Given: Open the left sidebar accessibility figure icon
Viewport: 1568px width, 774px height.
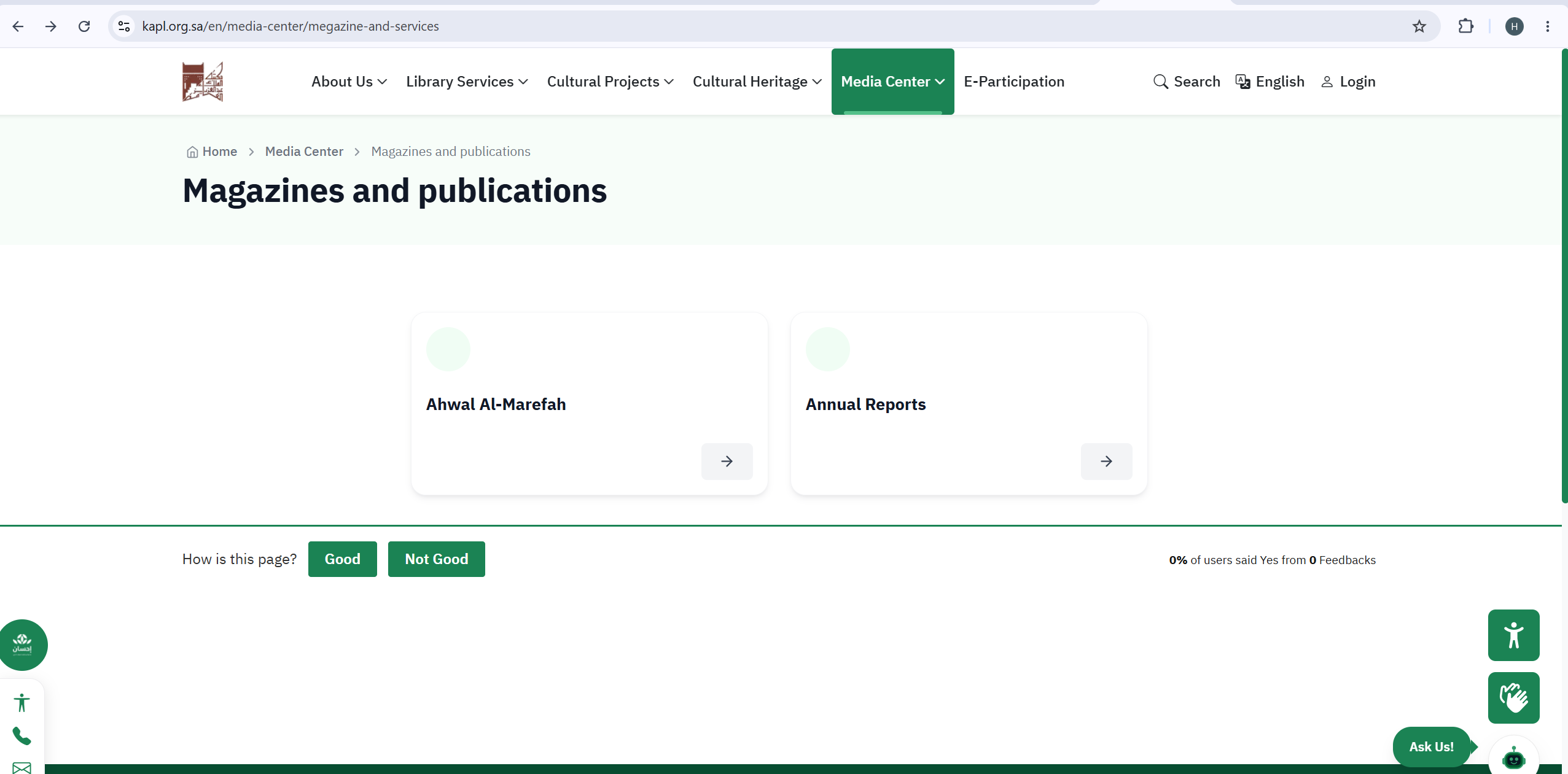Looking at the screenshot, I should pos(21,703).
